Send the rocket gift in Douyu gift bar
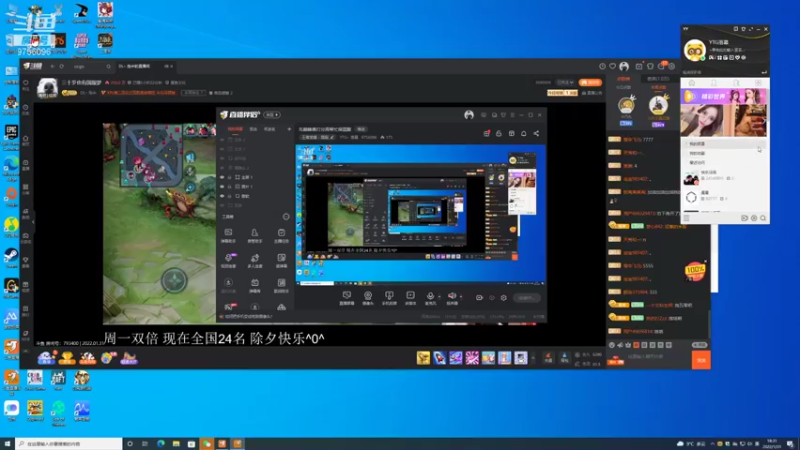Image resolution: width=800 pixels, height=450 pixels. click(439, 358)
